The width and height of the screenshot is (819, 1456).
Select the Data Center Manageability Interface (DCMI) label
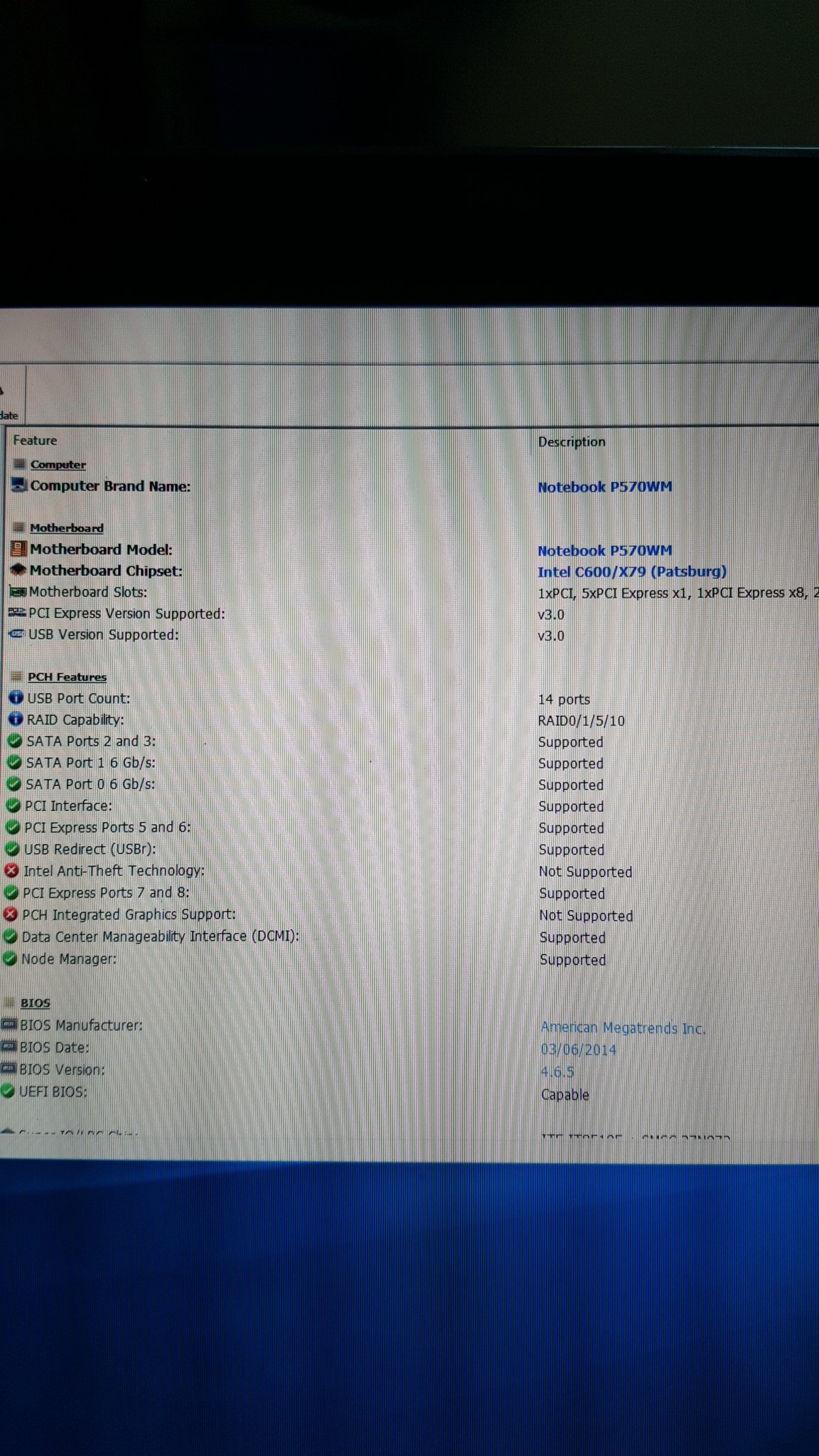[161, 936]
